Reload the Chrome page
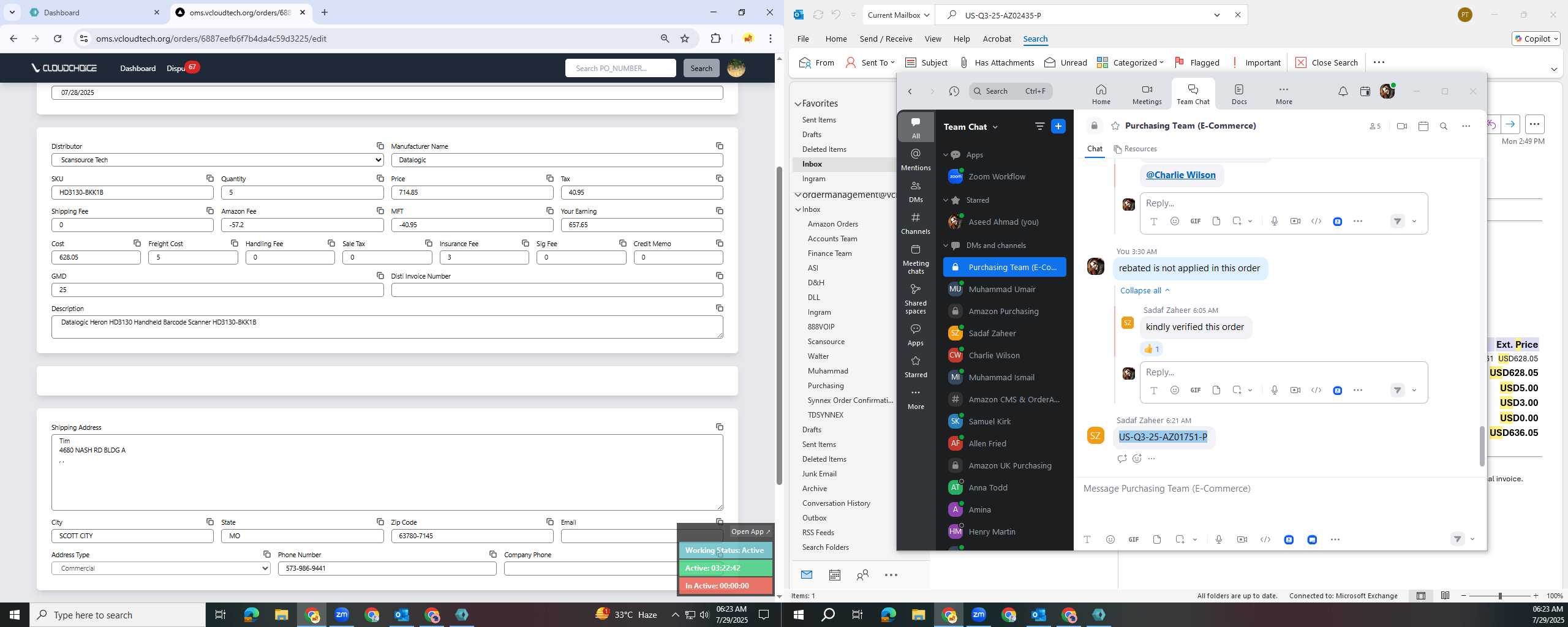The height and width of the screenshot is (627, 1568). pos(58,39)
